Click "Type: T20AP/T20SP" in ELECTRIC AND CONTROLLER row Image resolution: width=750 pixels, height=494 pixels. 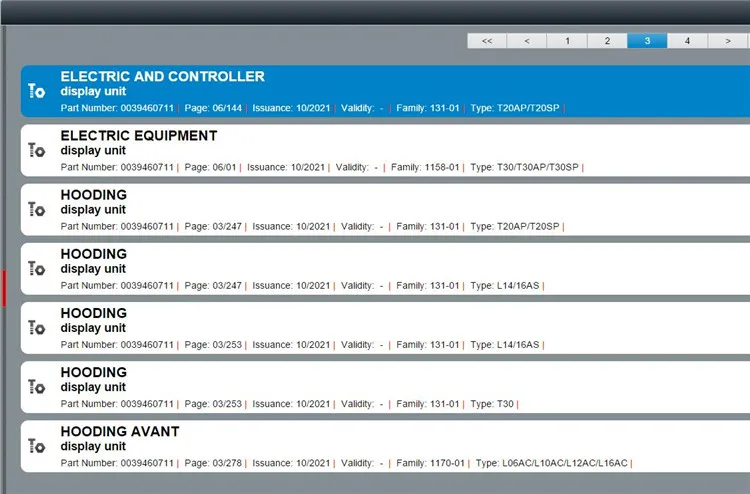(x=515, y=108)
